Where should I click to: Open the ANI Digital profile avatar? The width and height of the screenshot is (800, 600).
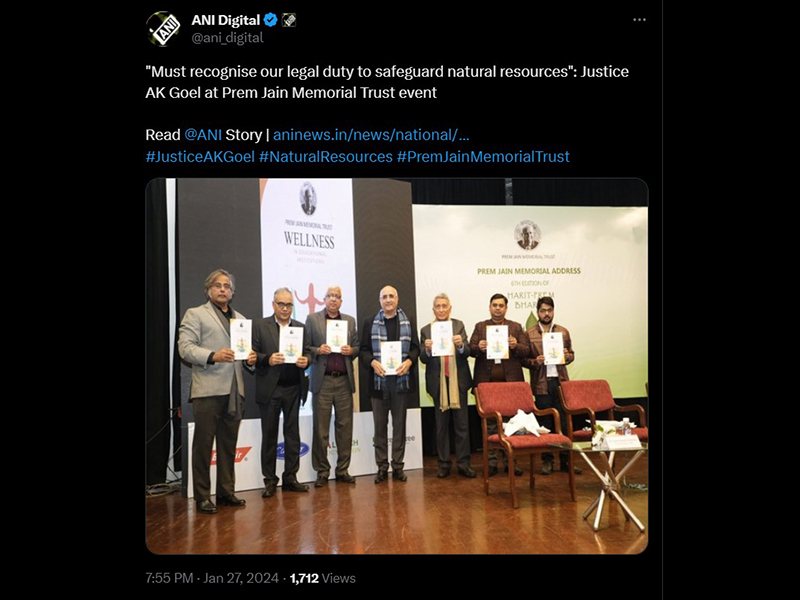(x=163, y=29)
